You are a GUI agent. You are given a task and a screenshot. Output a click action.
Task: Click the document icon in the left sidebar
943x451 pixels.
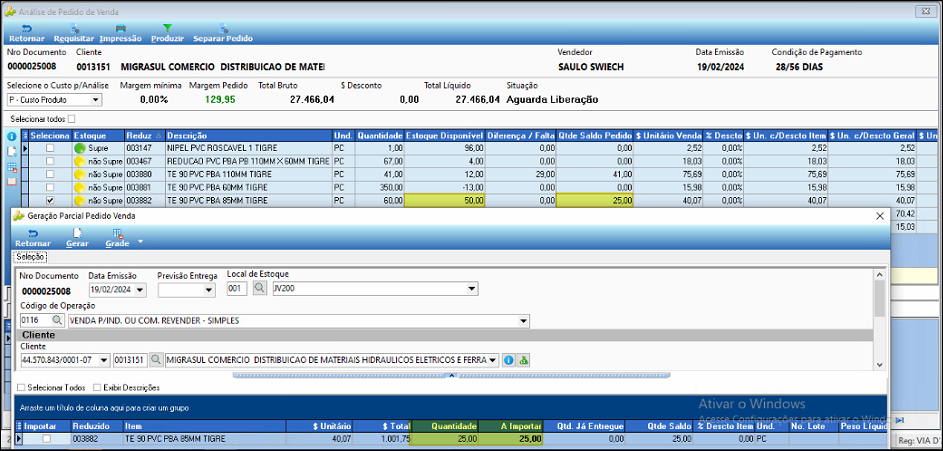point(11,152)
